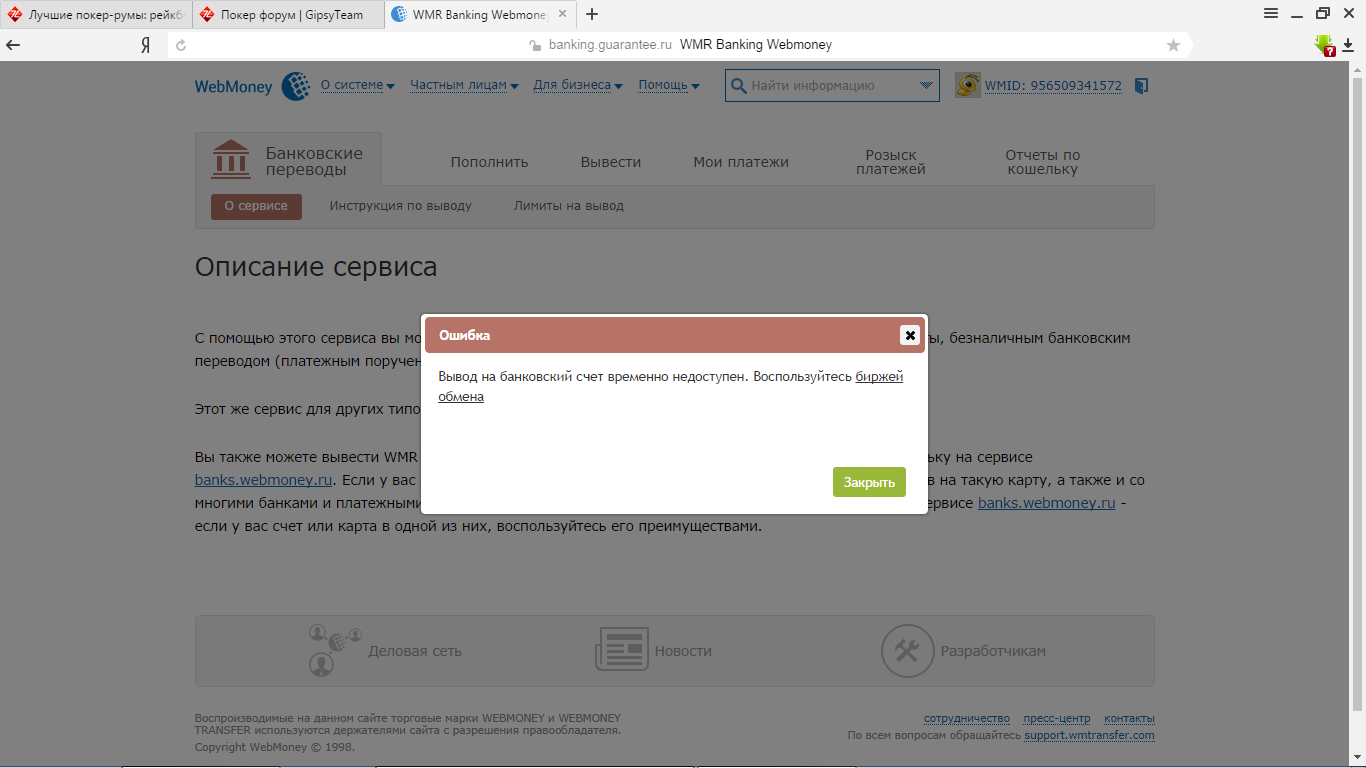Open the пресс-центр footer link
1366x768 pixels.
(x=1057, y=719)
